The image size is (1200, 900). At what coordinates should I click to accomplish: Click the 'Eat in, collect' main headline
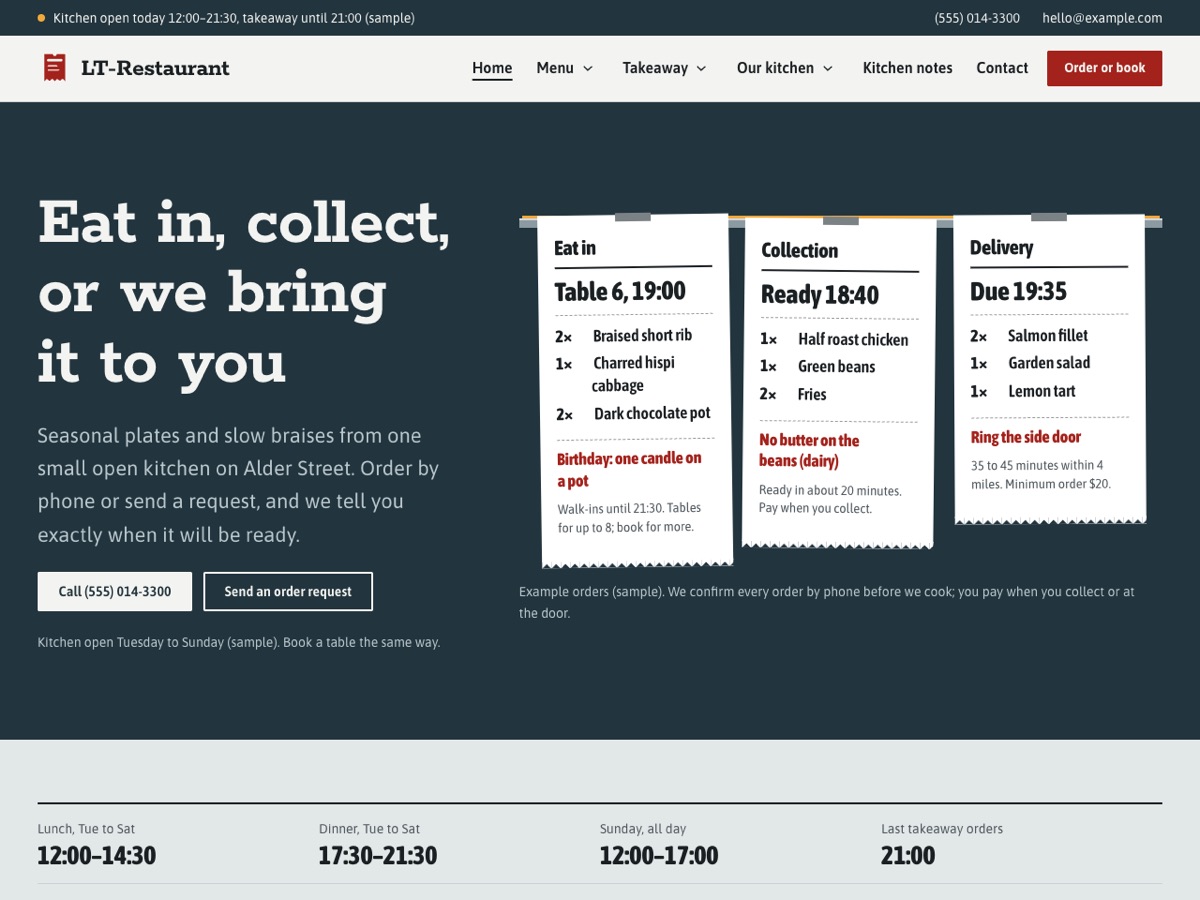[244, 292]
